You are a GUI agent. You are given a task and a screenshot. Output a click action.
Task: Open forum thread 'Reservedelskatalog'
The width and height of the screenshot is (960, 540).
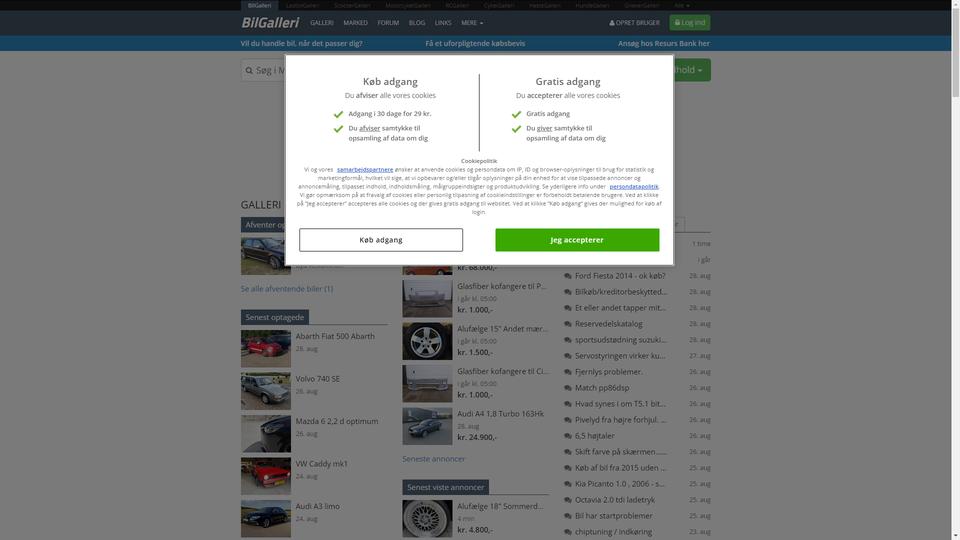coord(609,323)
